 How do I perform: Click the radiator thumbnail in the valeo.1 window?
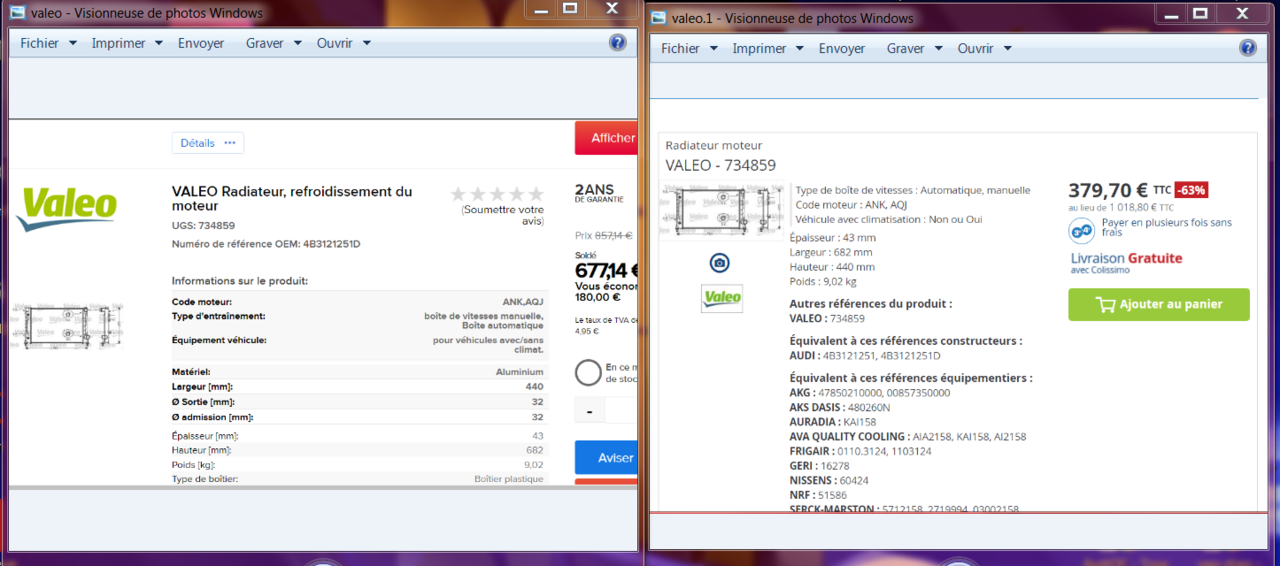click(x=722, y=212)
